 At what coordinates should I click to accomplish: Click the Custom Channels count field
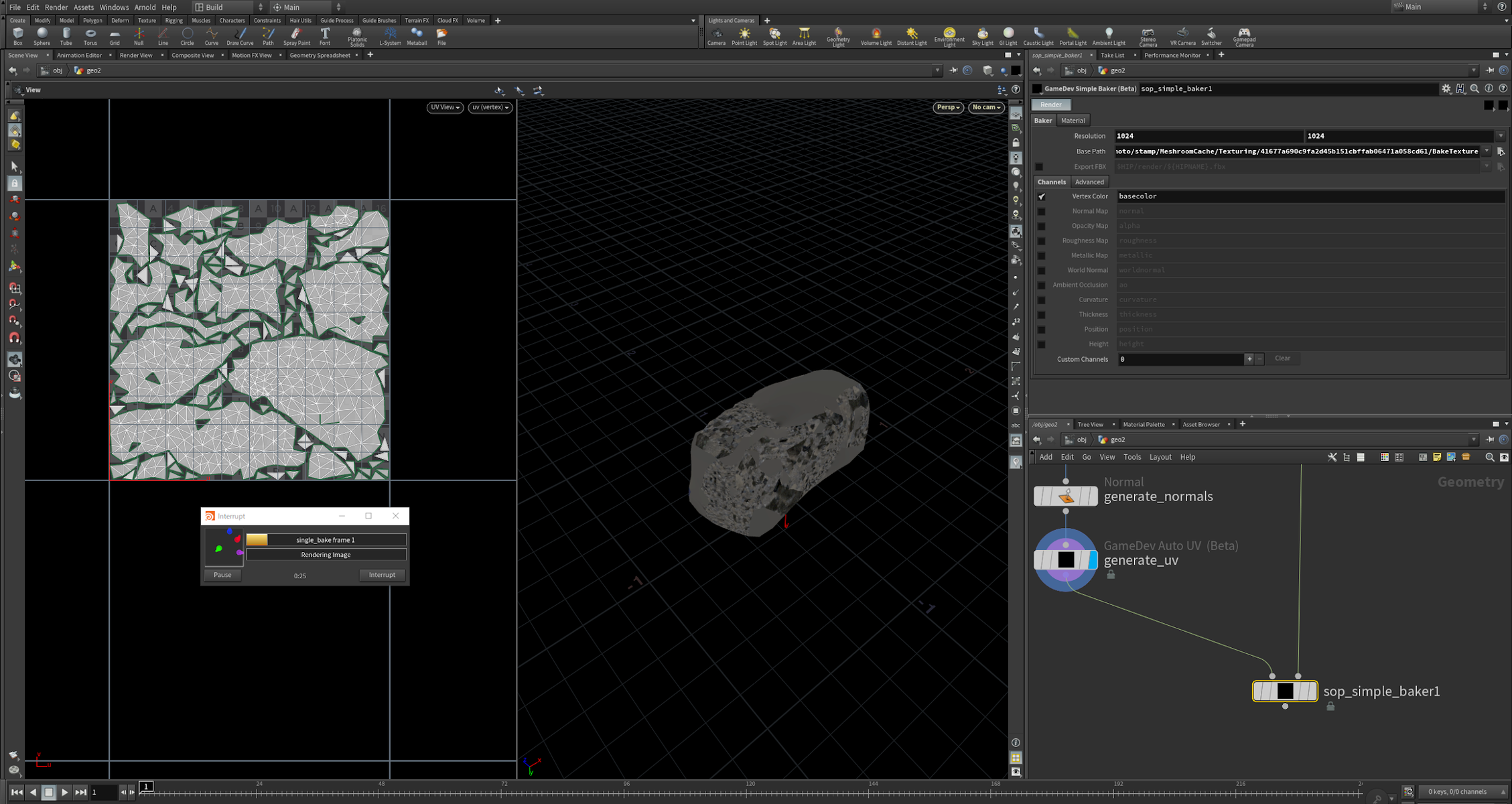coord(1180,359)
